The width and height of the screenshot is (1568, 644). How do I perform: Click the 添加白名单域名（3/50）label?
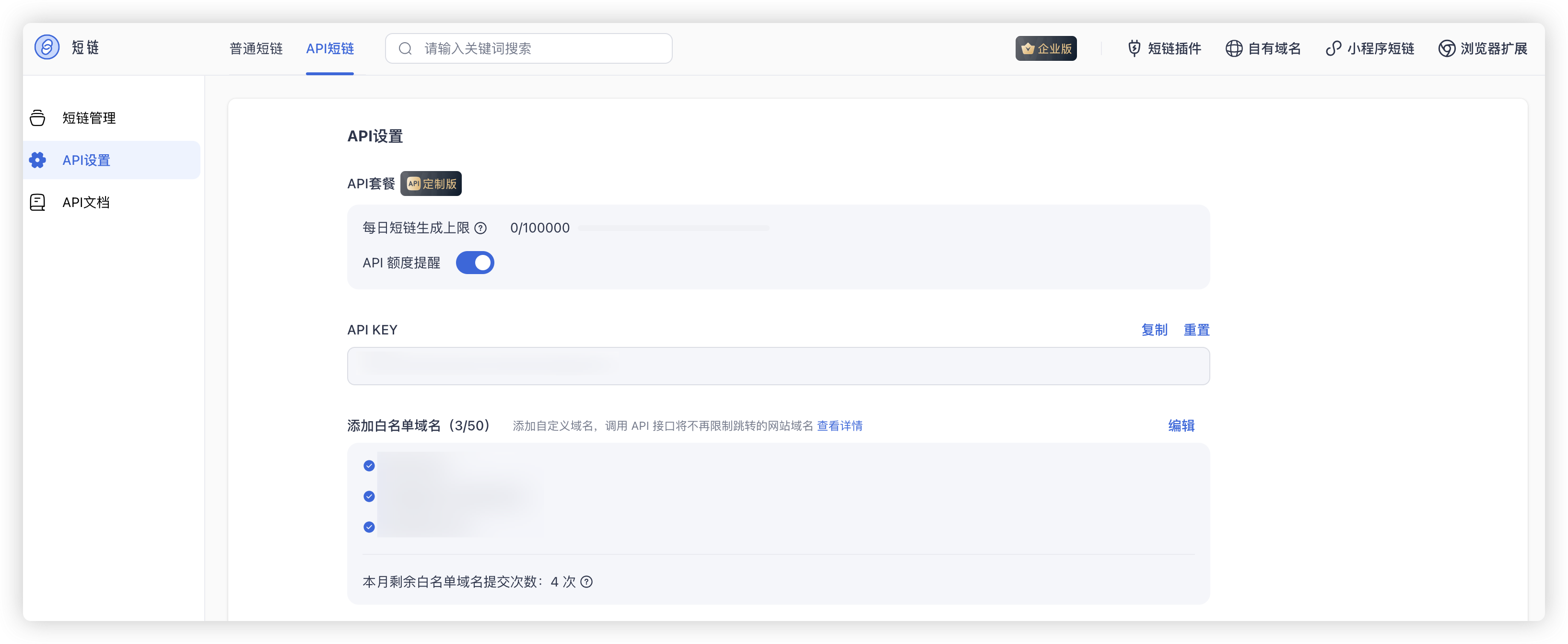click(420, 425)
